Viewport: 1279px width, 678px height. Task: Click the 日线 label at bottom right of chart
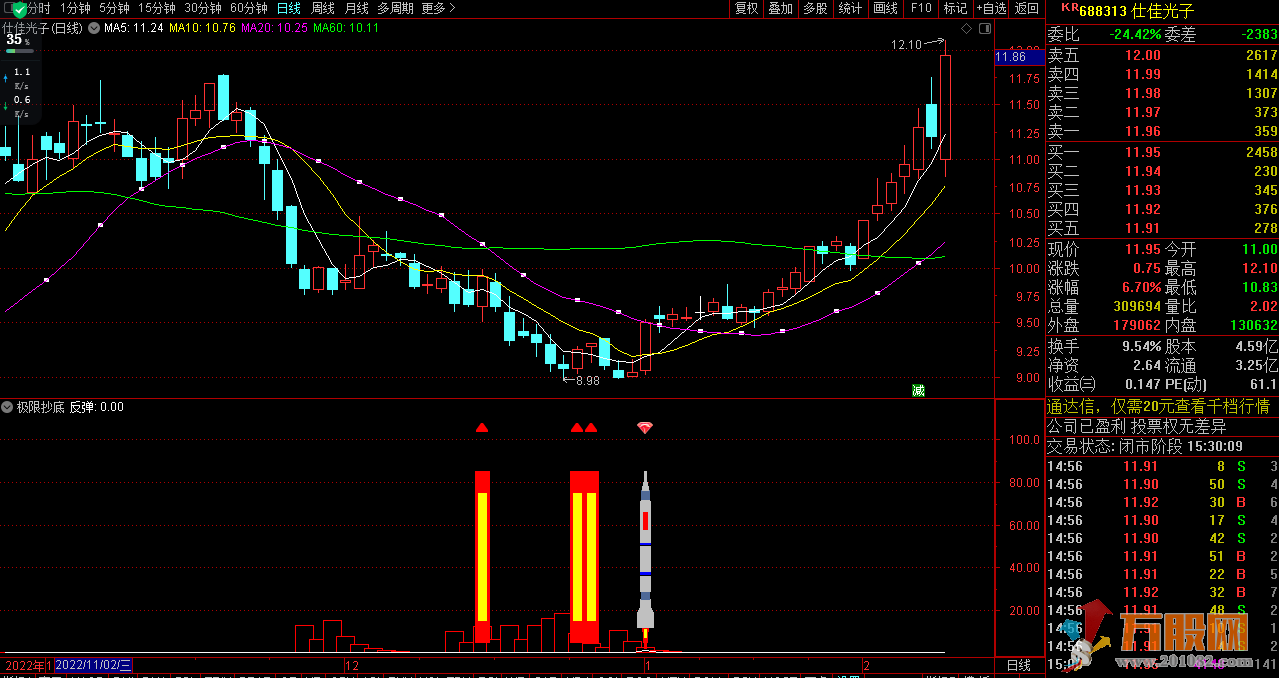click(x=1018, y=665)
